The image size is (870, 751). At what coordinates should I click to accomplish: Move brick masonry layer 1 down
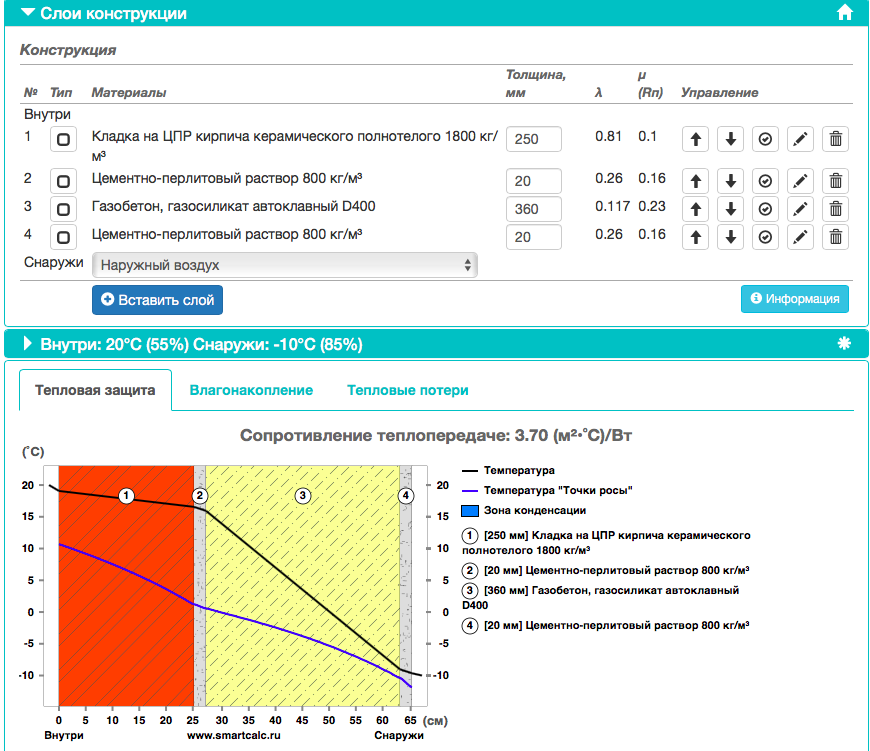tap(730, 139)
